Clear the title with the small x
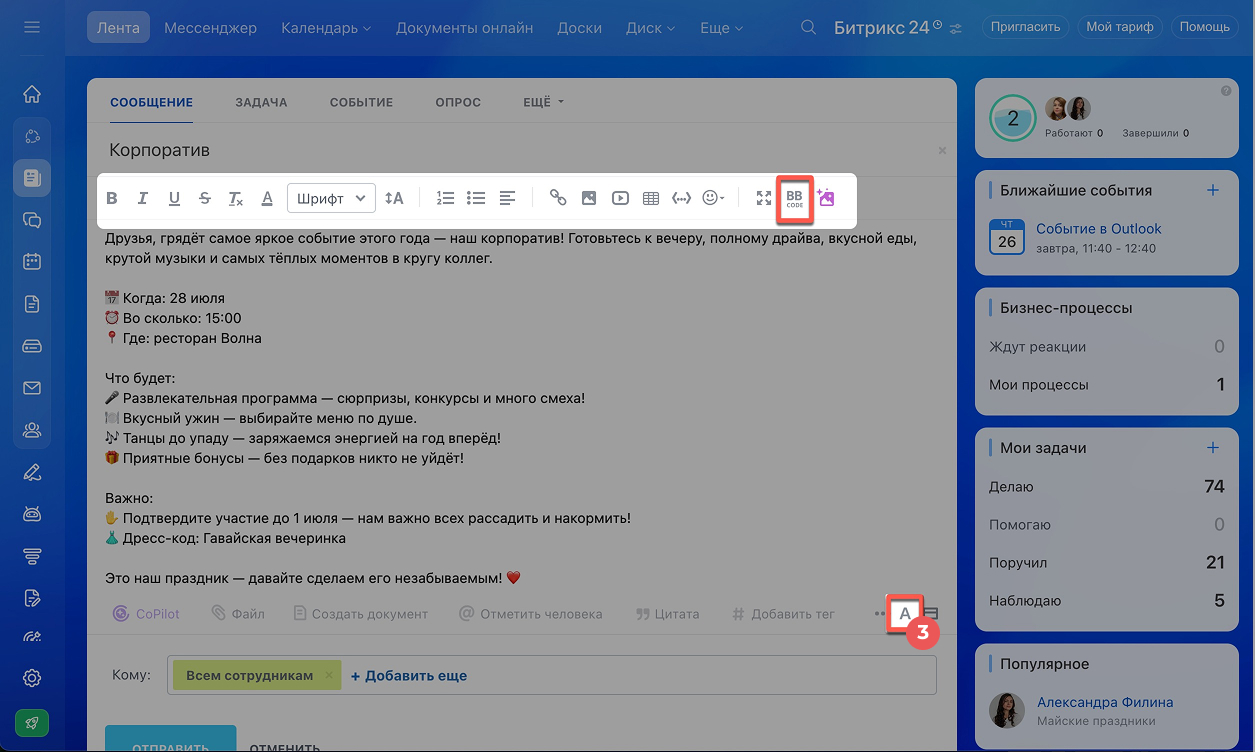Image resolution: width=1255 pixels, height=752 pixels. coord(942,150)
